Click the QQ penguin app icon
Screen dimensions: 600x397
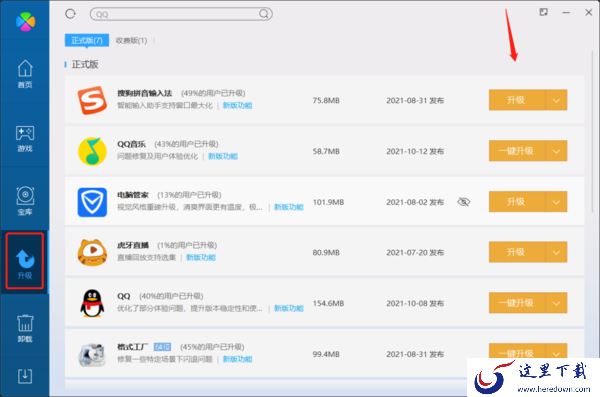(x=92, y=303)
